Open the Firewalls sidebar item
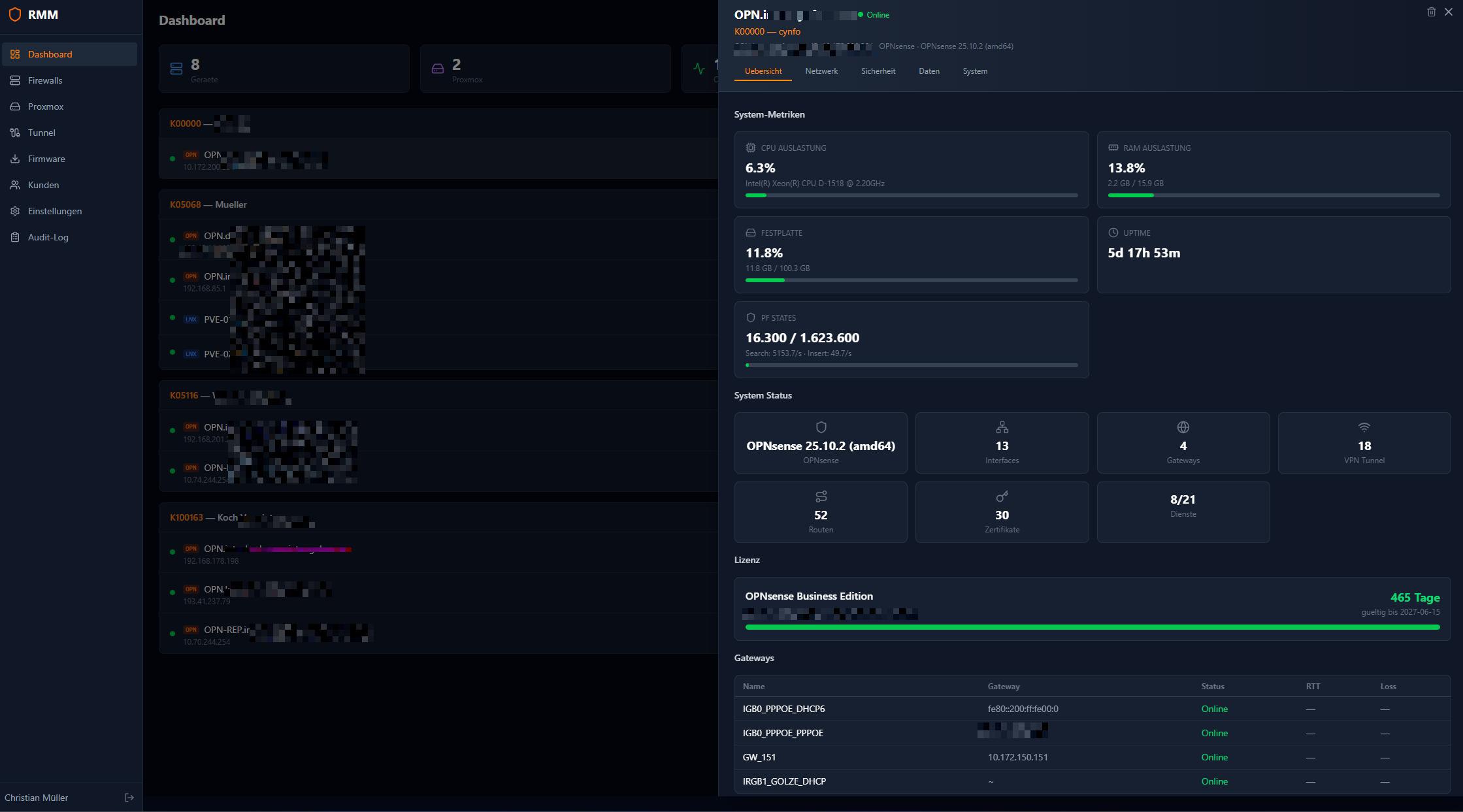This screenshot has height=812, width=1463. (x=69, y=80)
